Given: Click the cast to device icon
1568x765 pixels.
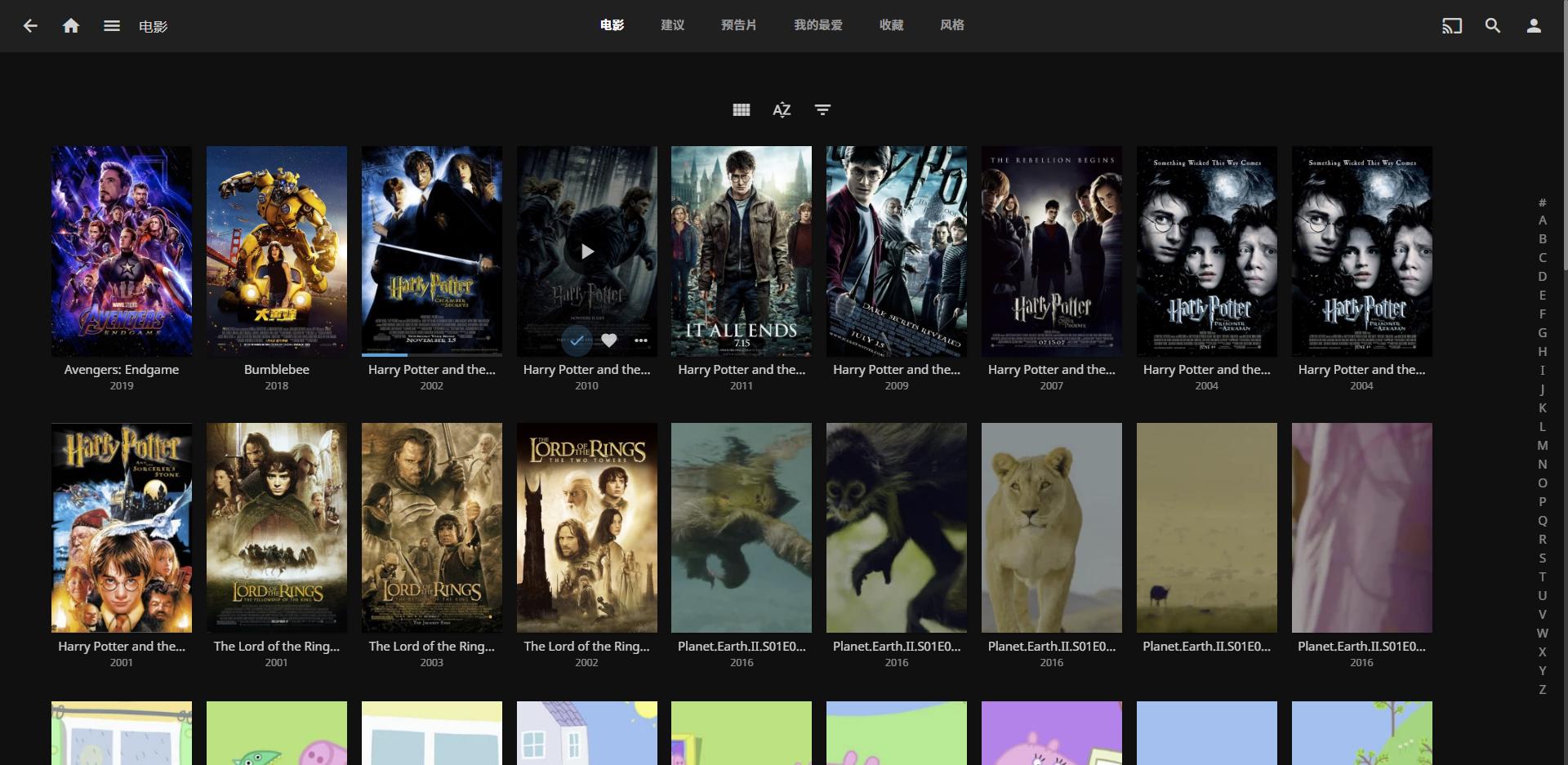Looking at the screenshot, I should click(1451, 26).
